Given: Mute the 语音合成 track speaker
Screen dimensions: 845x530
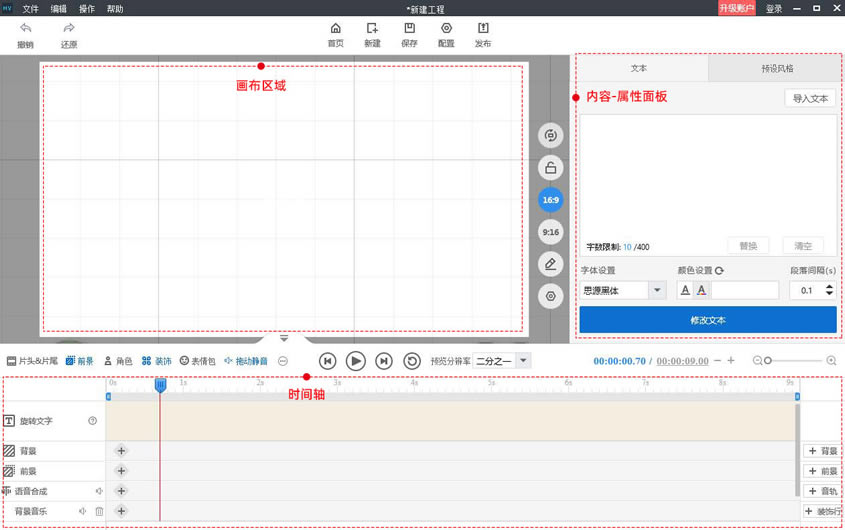Looking at the screenshot, I should pos(99,491).
